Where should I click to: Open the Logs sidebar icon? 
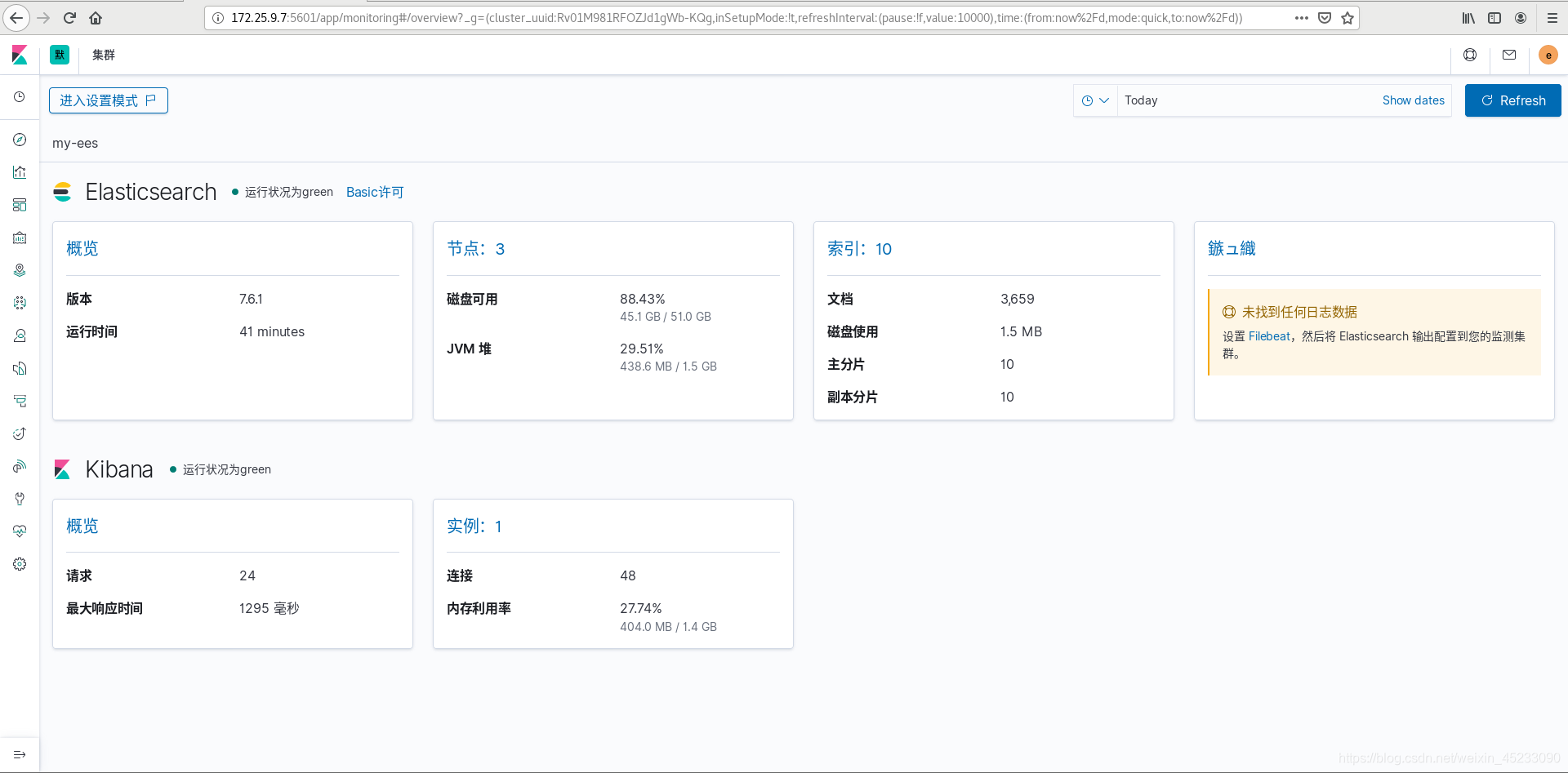coord(20,368)
